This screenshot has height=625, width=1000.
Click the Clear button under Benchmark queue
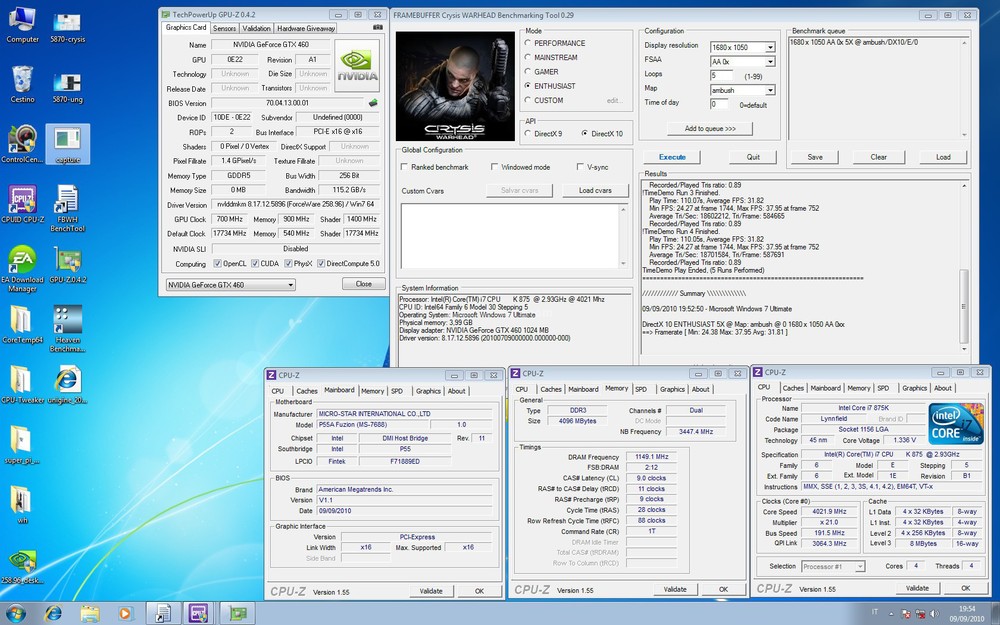(x=879, y=157)
